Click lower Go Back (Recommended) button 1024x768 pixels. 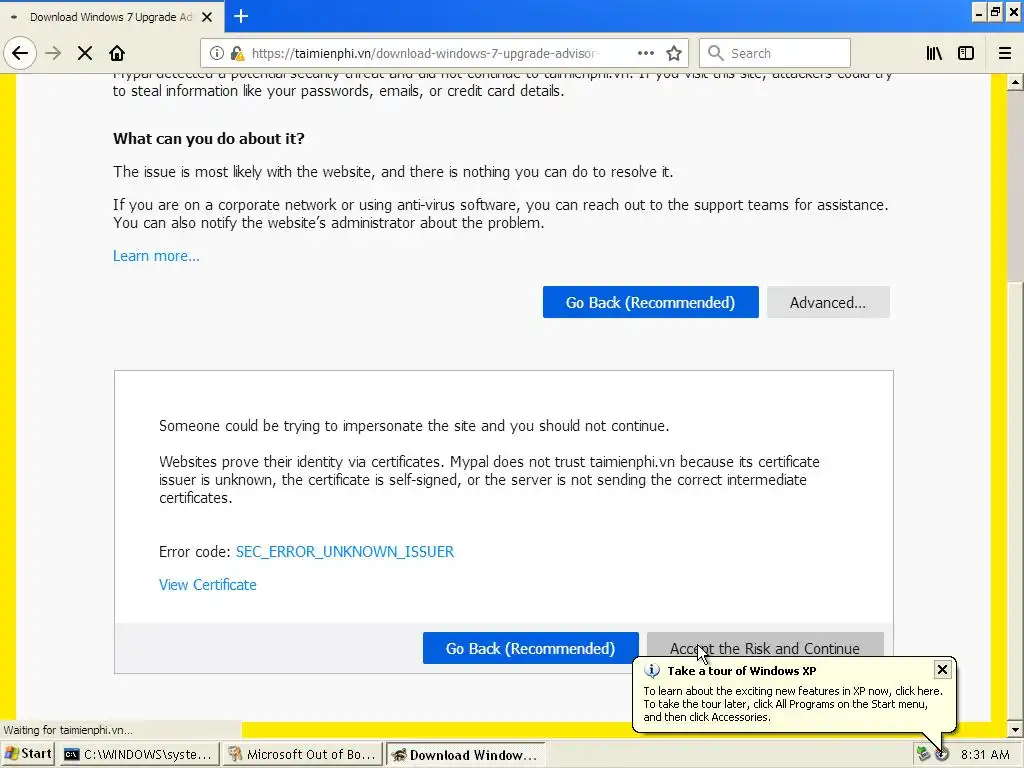click(530, 648)
